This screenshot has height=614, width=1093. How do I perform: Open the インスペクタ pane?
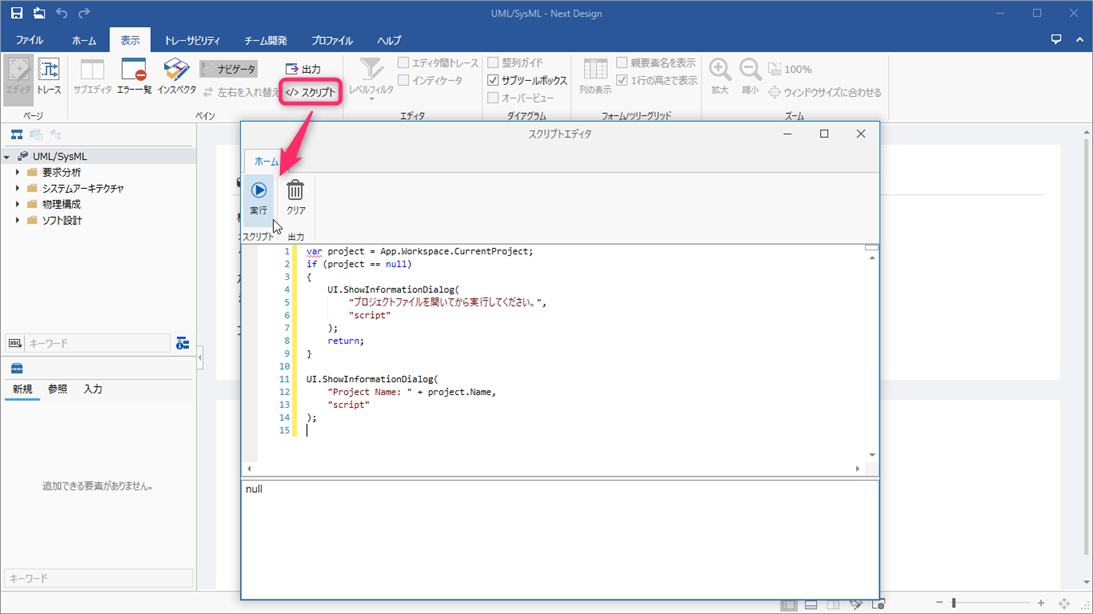point(176,75)
